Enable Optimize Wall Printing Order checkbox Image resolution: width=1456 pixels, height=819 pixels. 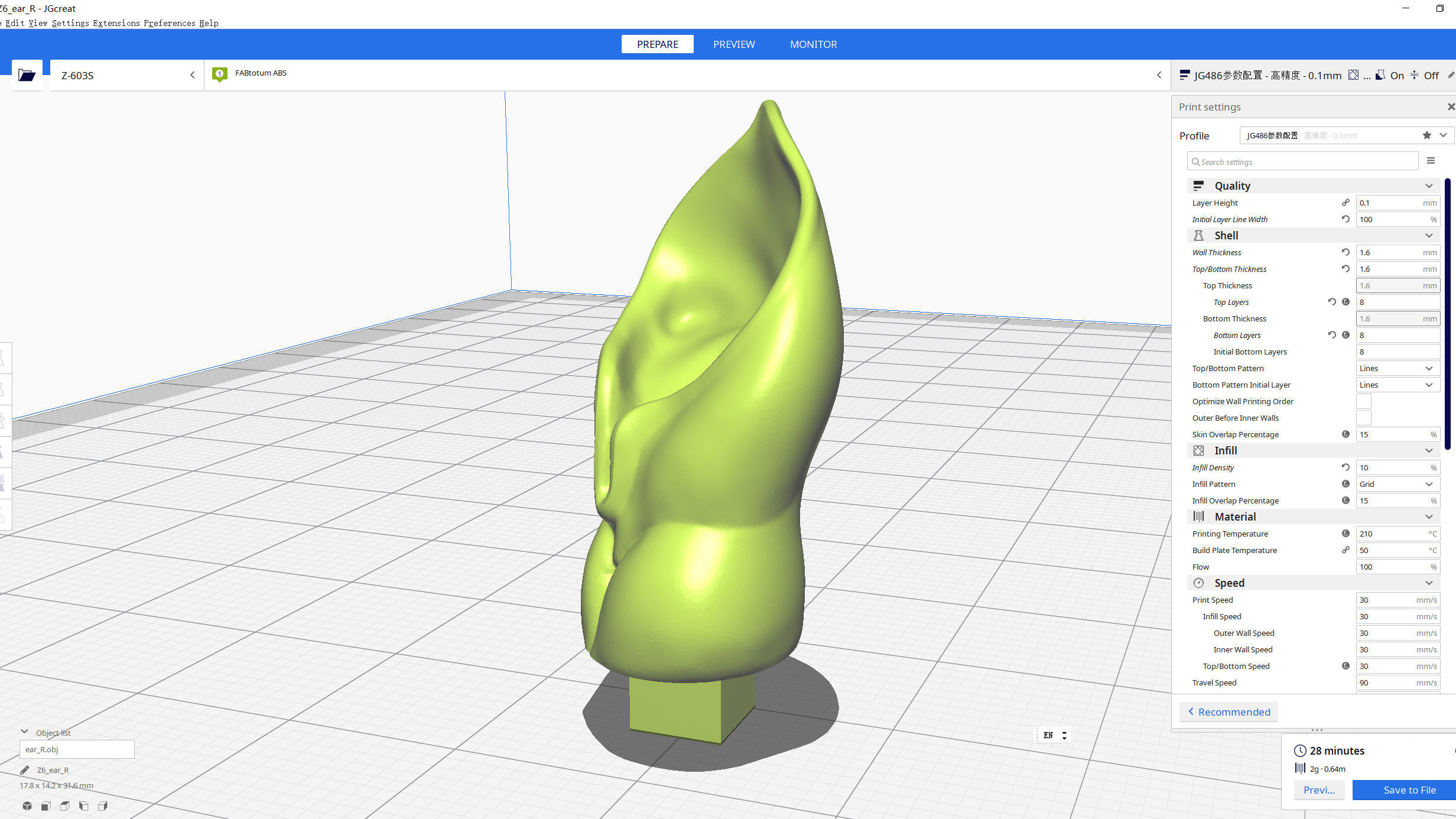1363,401
